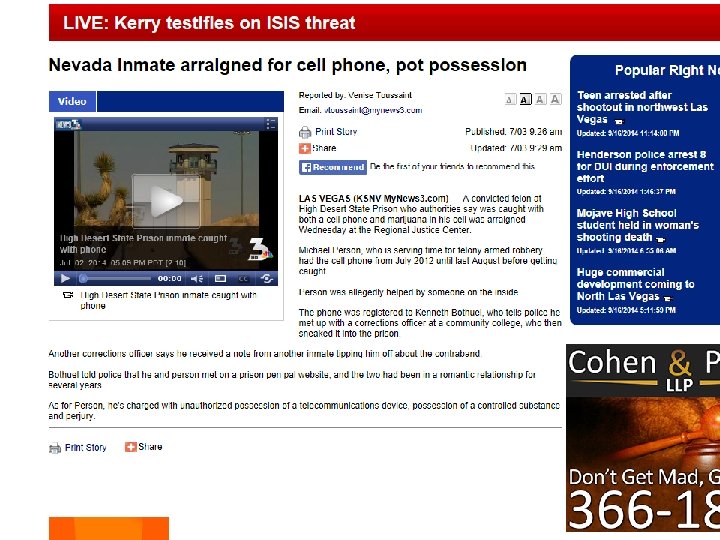Click the KSNV channel 3 logo overlay in video

[259, 251]
